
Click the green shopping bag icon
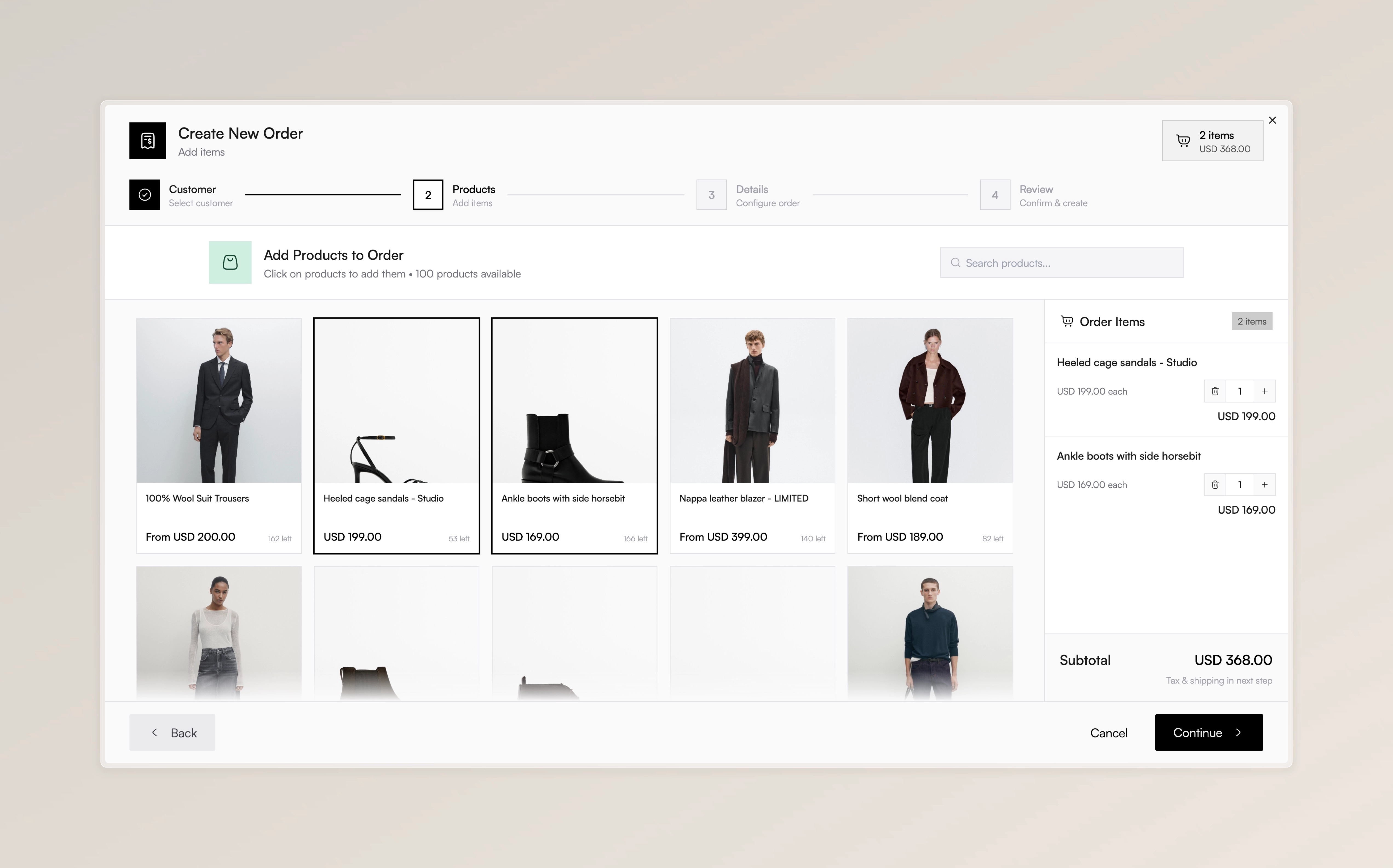pos(230,262)
